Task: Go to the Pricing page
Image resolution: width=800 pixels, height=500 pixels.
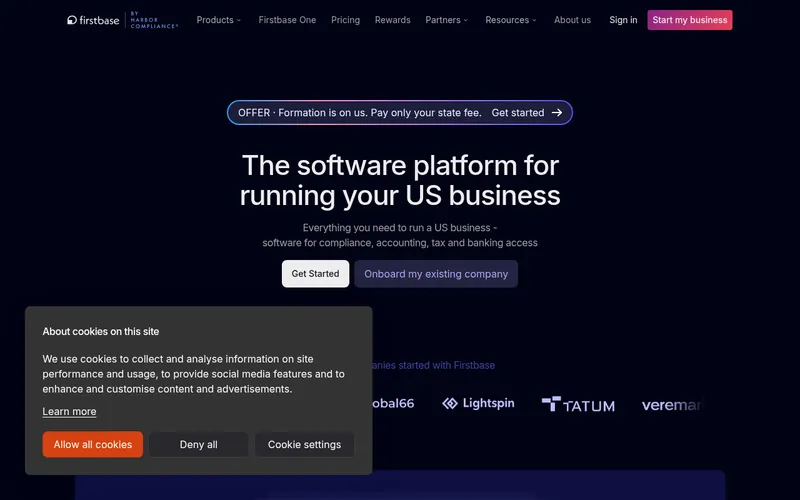Action: (x=345, y=20)
